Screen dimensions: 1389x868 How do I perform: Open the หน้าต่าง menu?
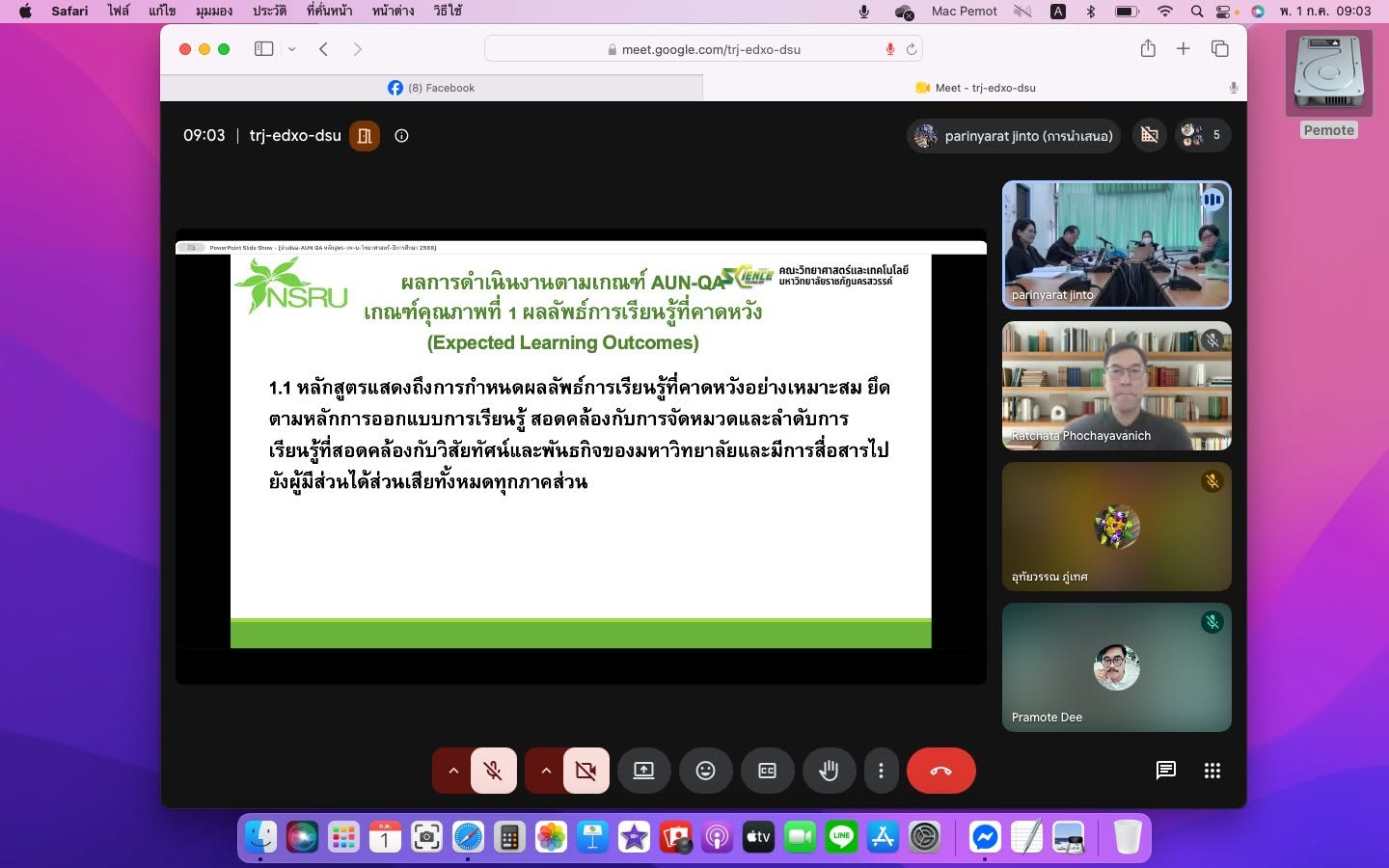tap(394, 11)
